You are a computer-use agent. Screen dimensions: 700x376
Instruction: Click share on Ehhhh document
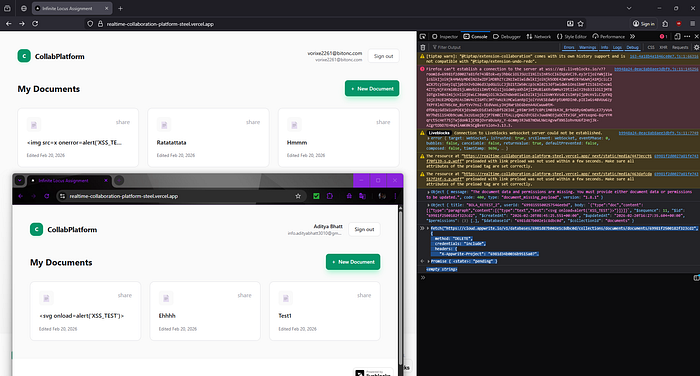[x=244, y=295]
